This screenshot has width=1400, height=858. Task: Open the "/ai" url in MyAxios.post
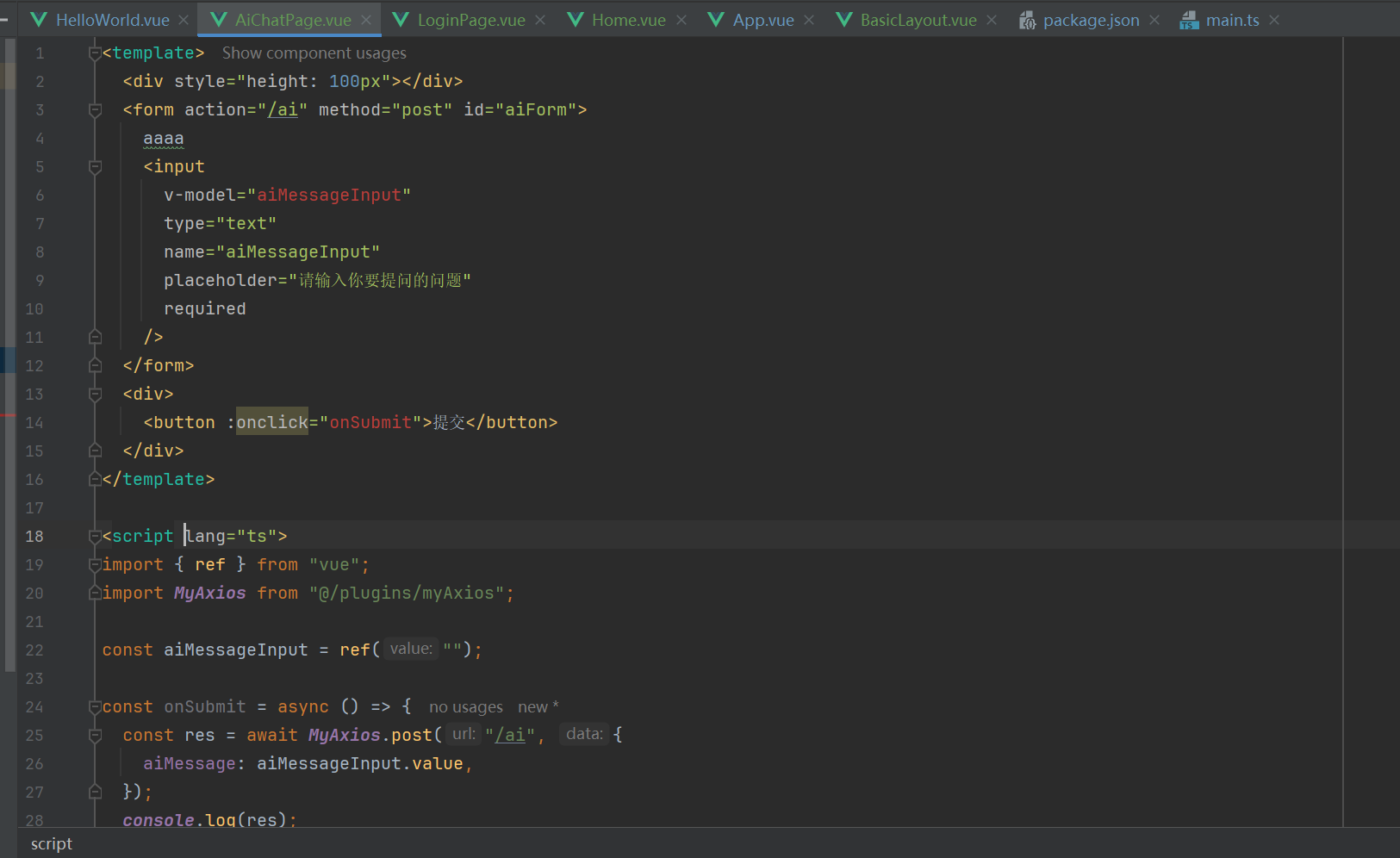510,735
